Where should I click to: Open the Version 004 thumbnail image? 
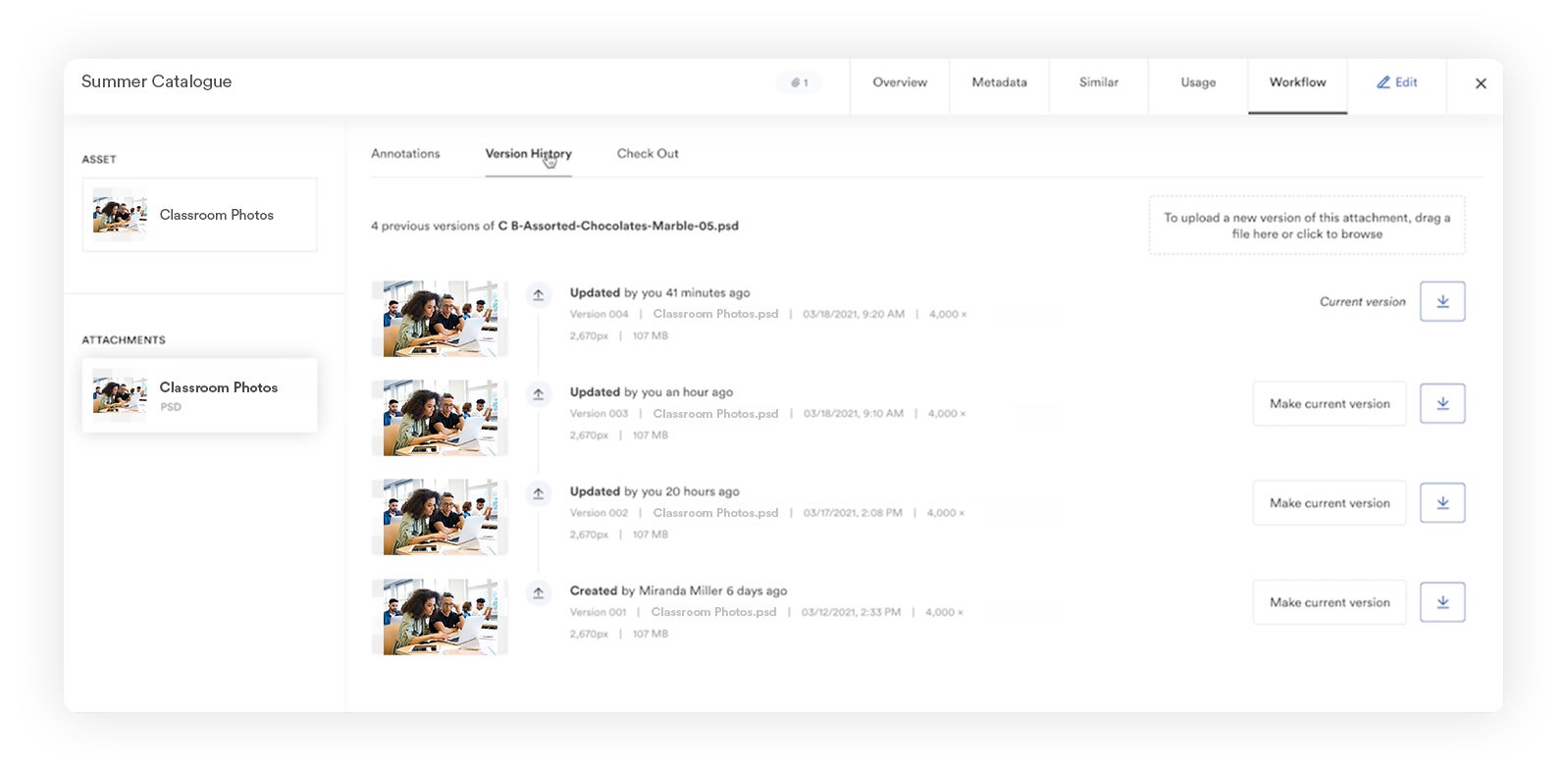point(440,318)
